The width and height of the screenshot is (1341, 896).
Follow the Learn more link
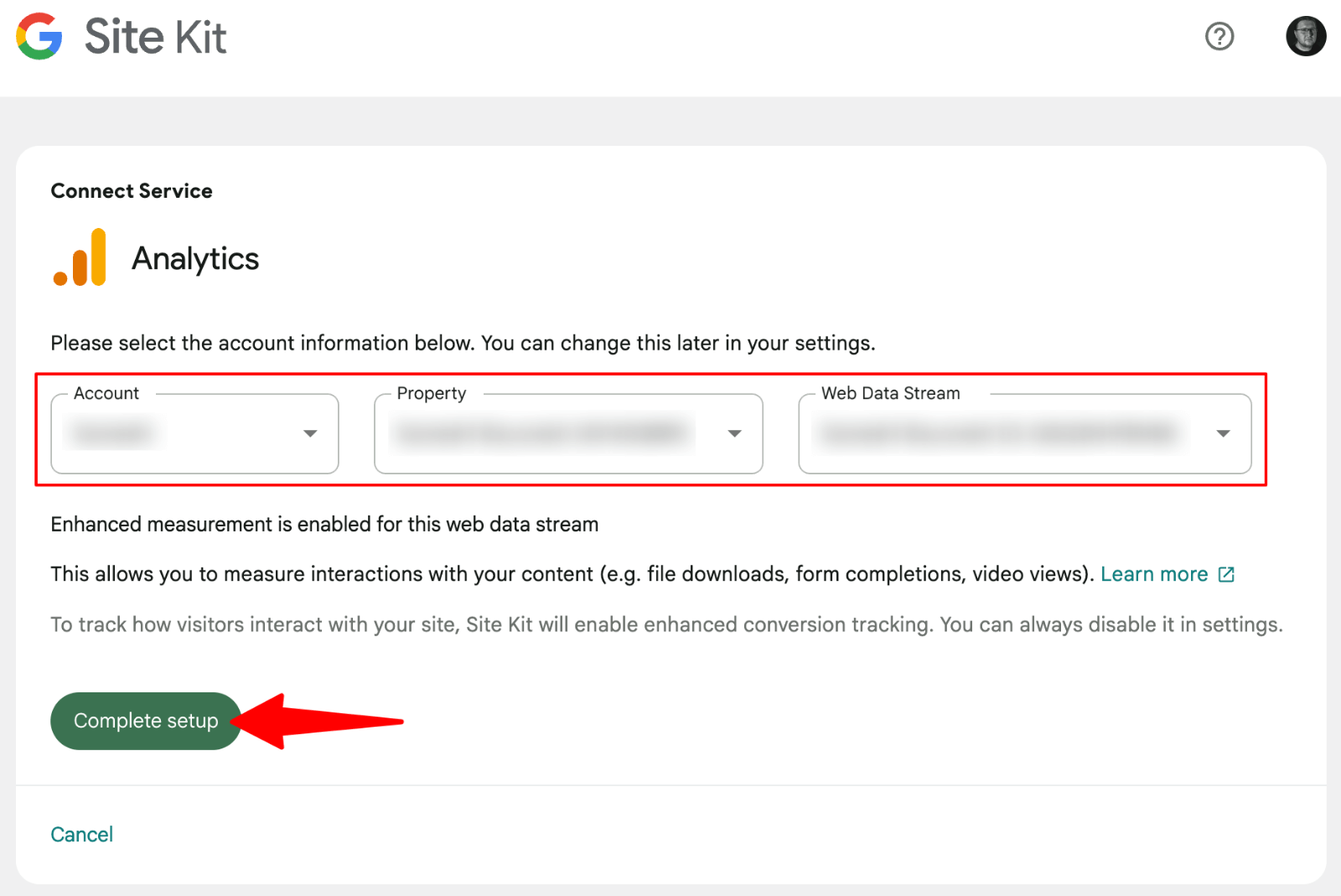click(1154, 574)
